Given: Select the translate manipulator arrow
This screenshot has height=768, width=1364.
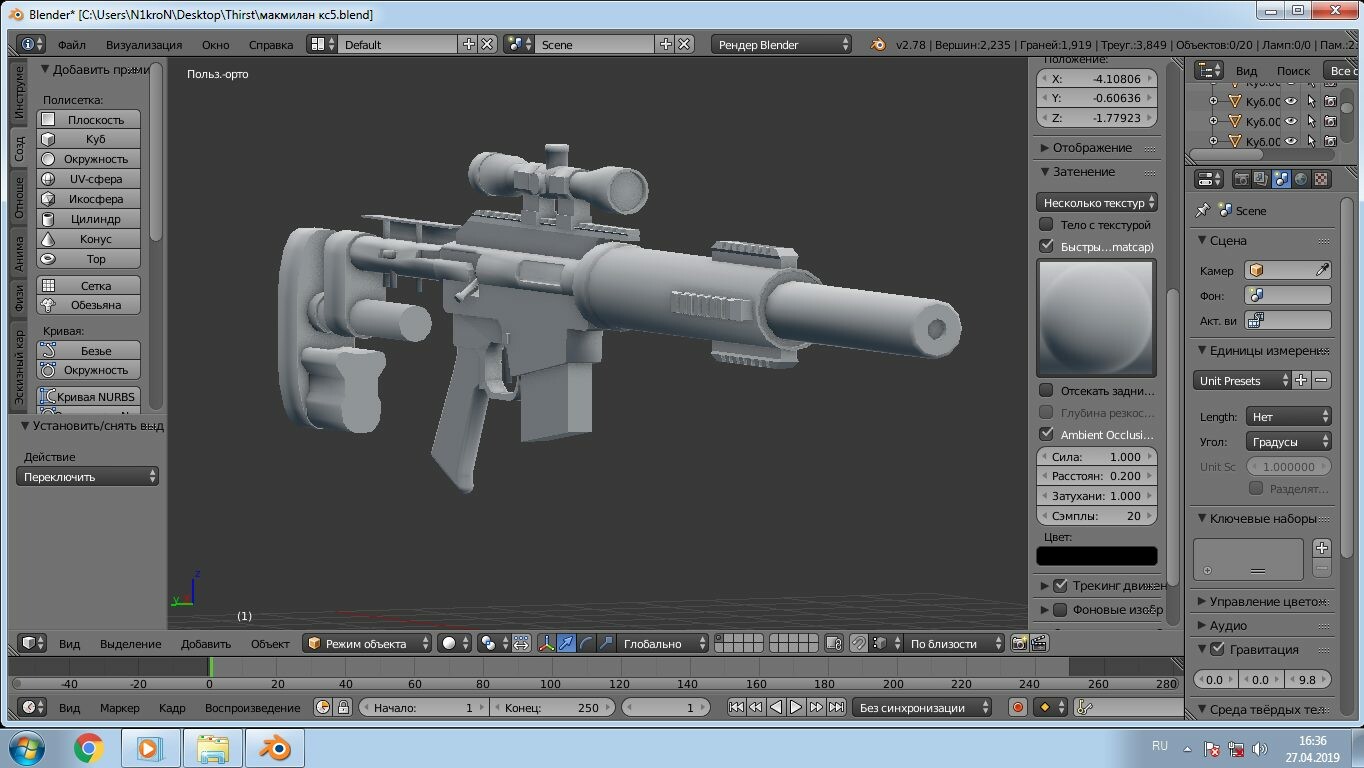Looking at the screenshot, I should tap(566, 643).
